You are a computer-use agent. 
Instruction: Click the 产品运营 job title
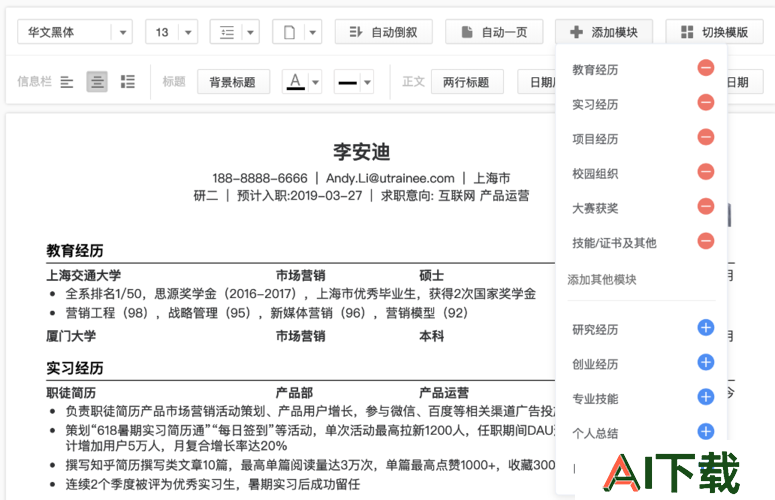click(x=444, y=393)
